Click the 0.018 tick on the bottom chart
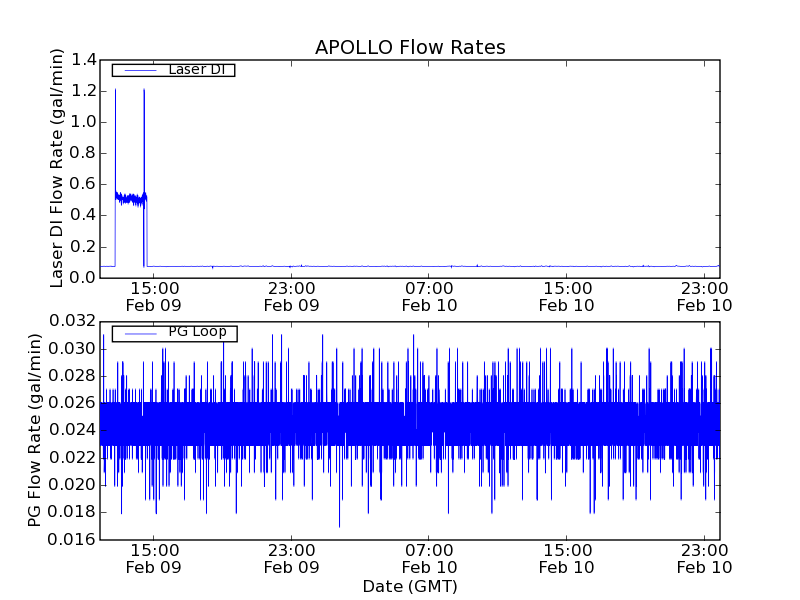Image resolution: width=800 pixels, height=600 pixels. pyautogui.click(x=72, y=512)
